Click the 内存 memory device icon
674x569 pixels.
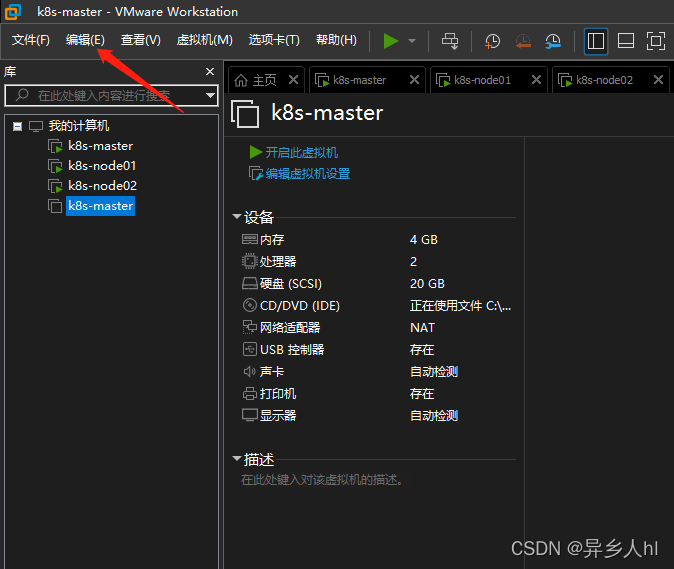point(250,239)
